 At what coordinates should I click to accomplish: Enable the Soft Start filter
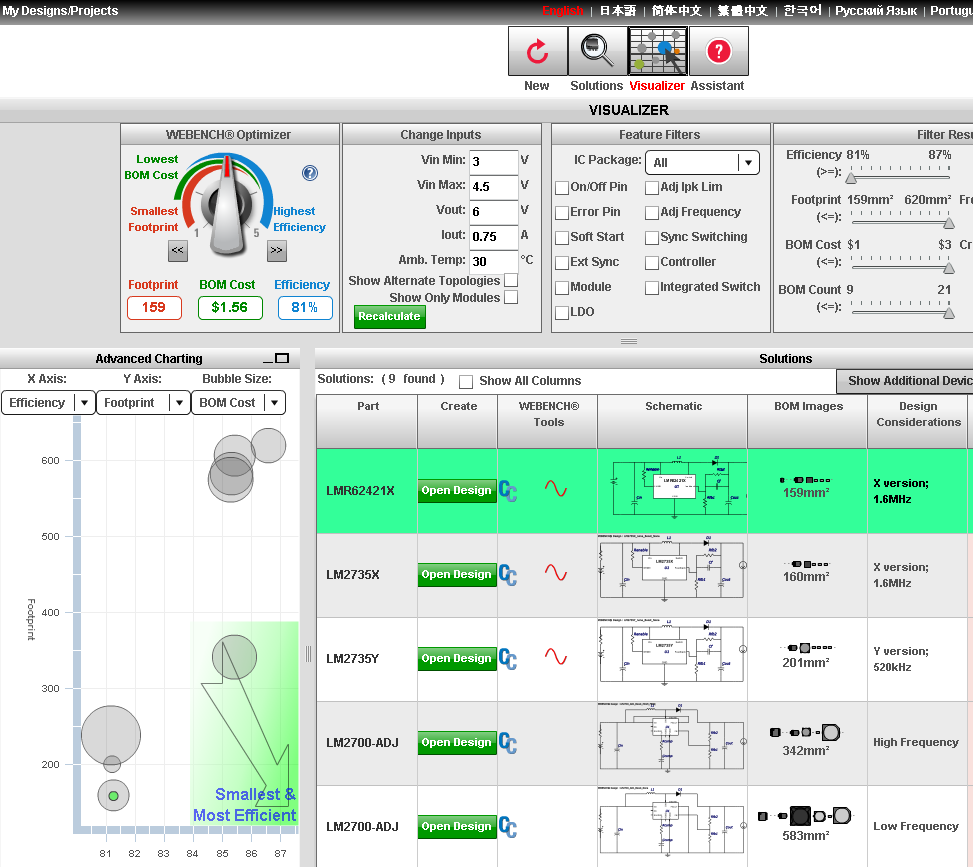562,237
